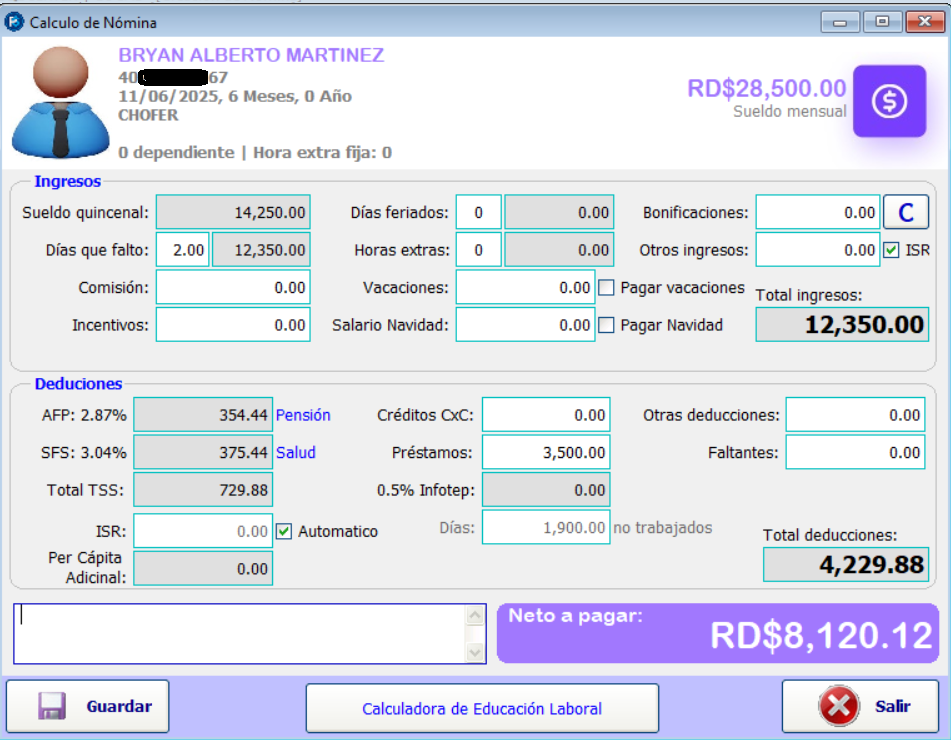Click the Días que falto input field
The height and width of the screenshot is (740, 951).
click(x=182, y=250)
